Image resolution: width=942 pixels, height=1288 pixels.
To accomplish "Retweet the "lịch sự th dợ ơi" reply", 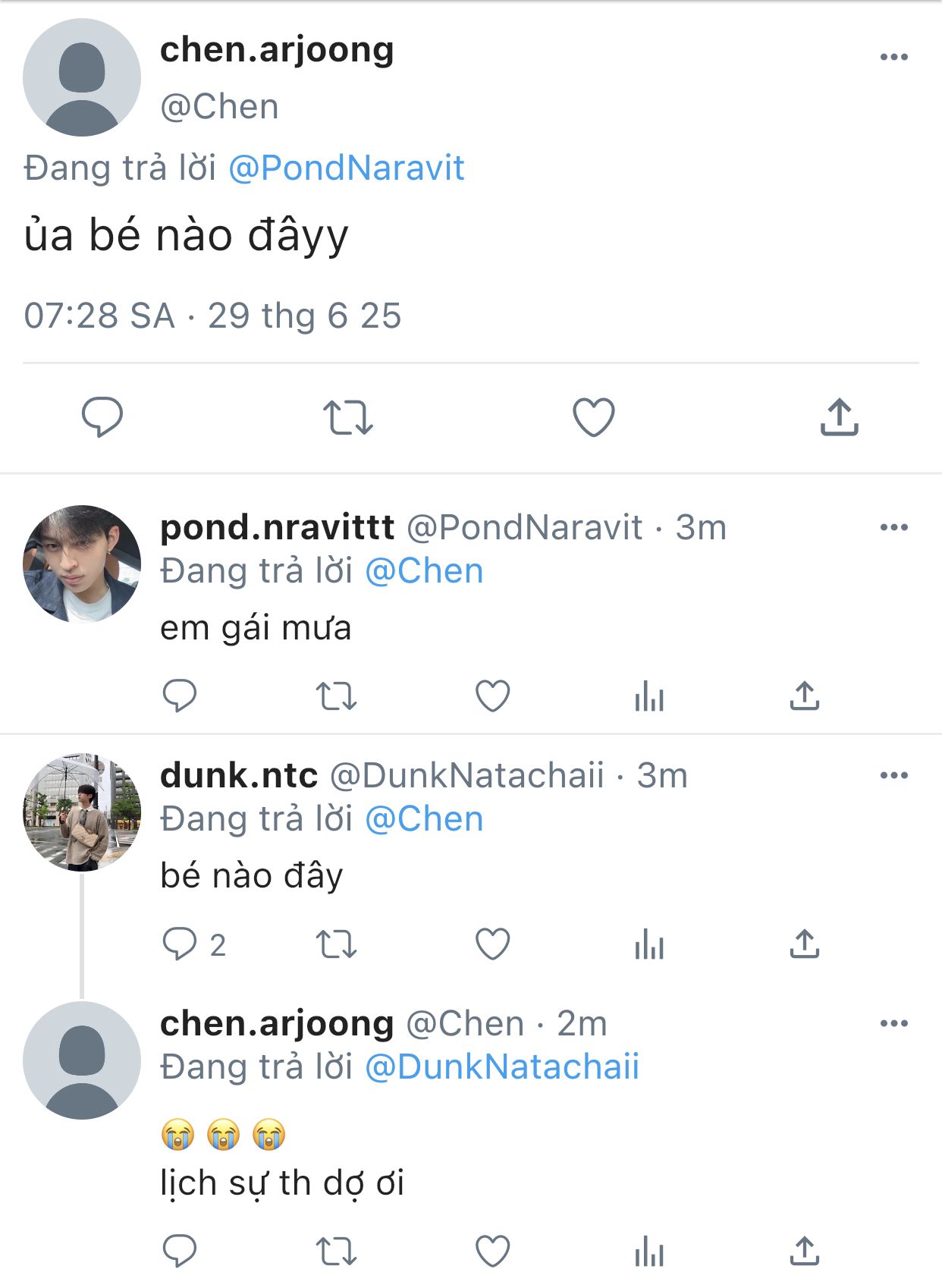I will [336, 1251].
